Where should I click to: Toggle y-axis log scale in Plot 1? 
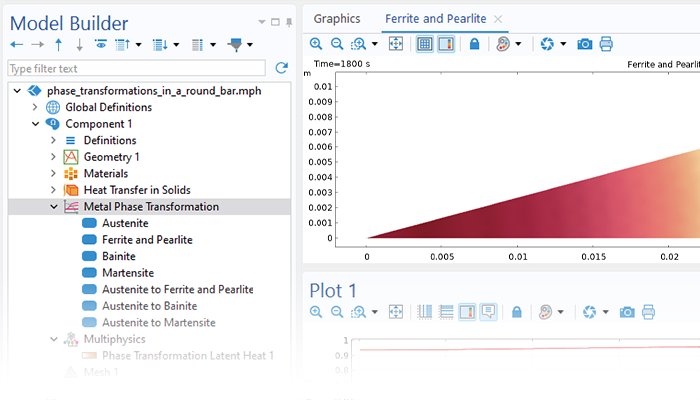click(x=446, y=312)
